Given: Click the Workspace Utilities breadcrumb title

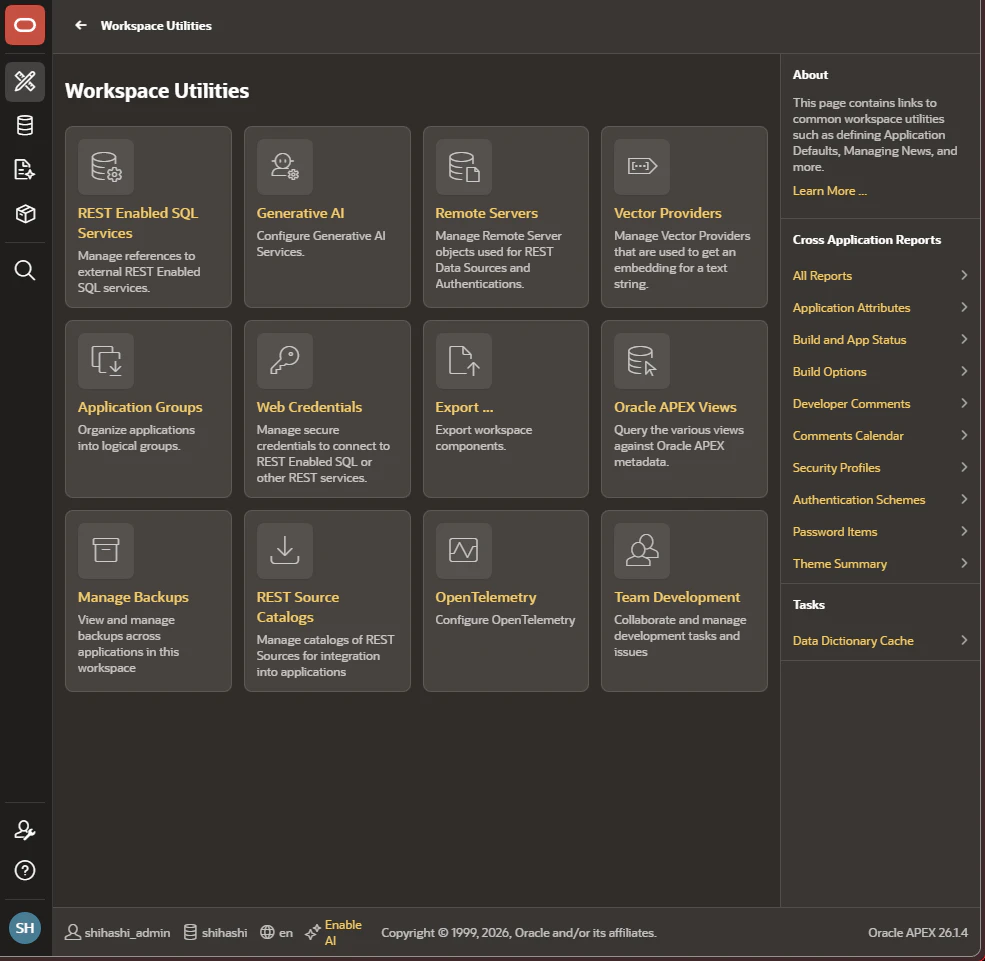Looking at the screenshot, I should pyautogui.click(x=156, y=26).
